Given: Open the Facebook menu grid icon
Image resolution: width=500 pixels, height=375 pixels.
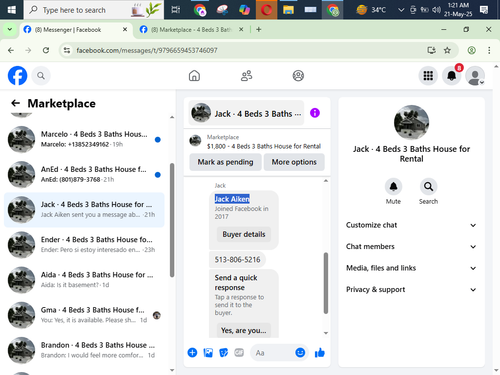Looking at the screenshot, I should (428, 76).
